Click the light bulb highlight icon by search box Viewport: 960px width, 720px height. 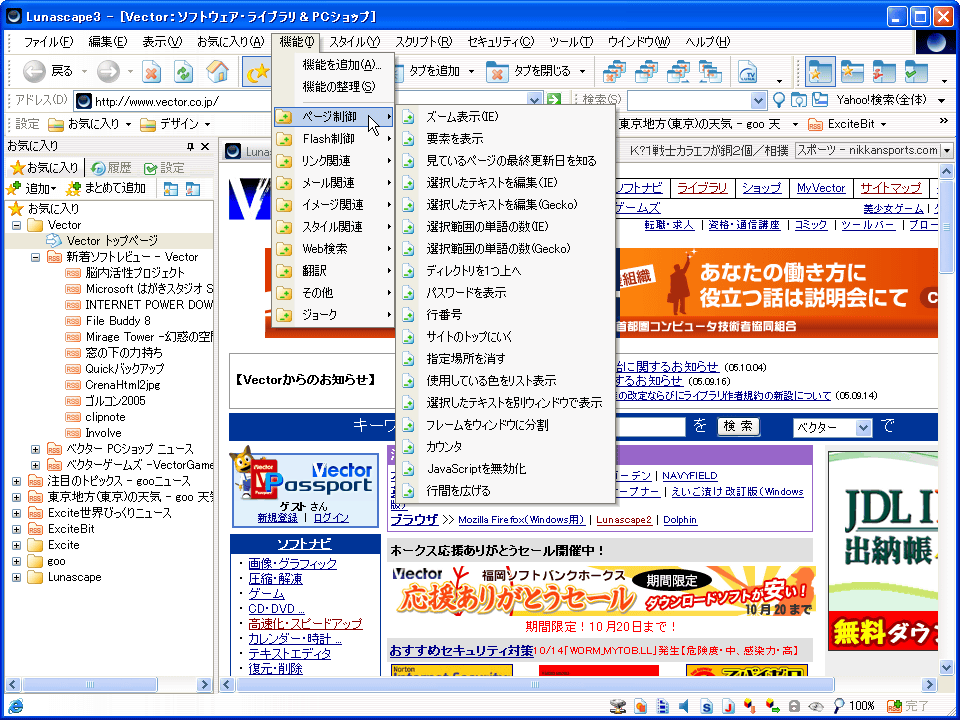click(x=779, y=100)
